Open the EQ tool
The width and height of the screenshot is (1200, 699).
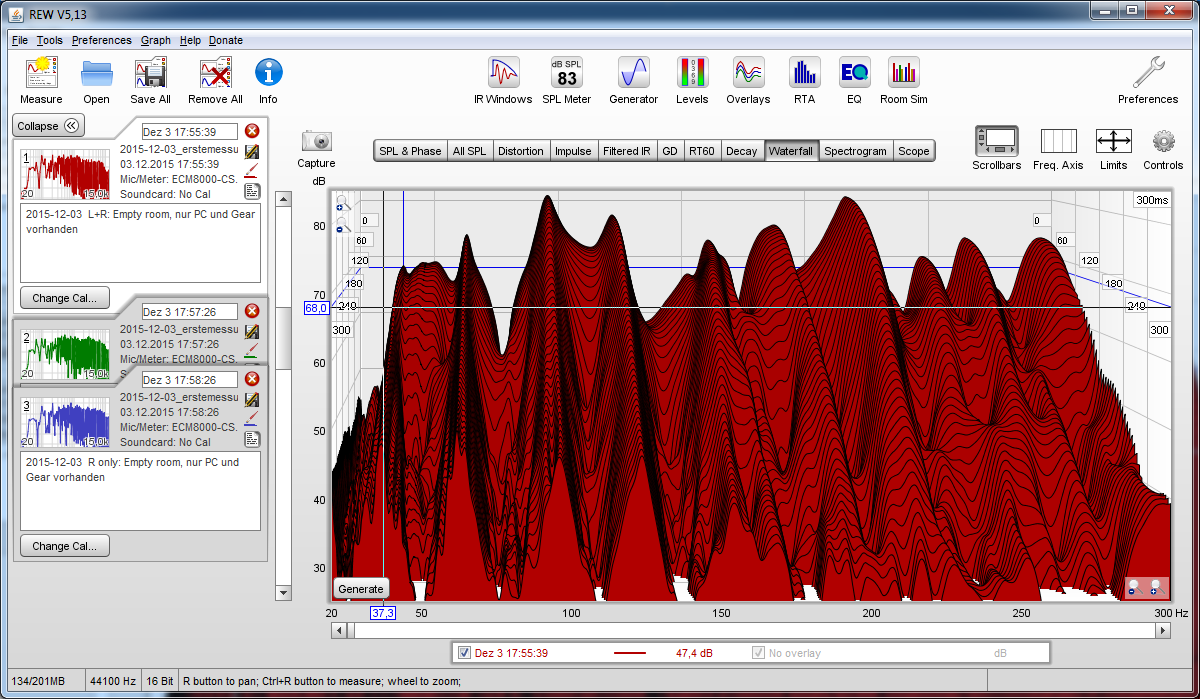(x=854, y=73)
